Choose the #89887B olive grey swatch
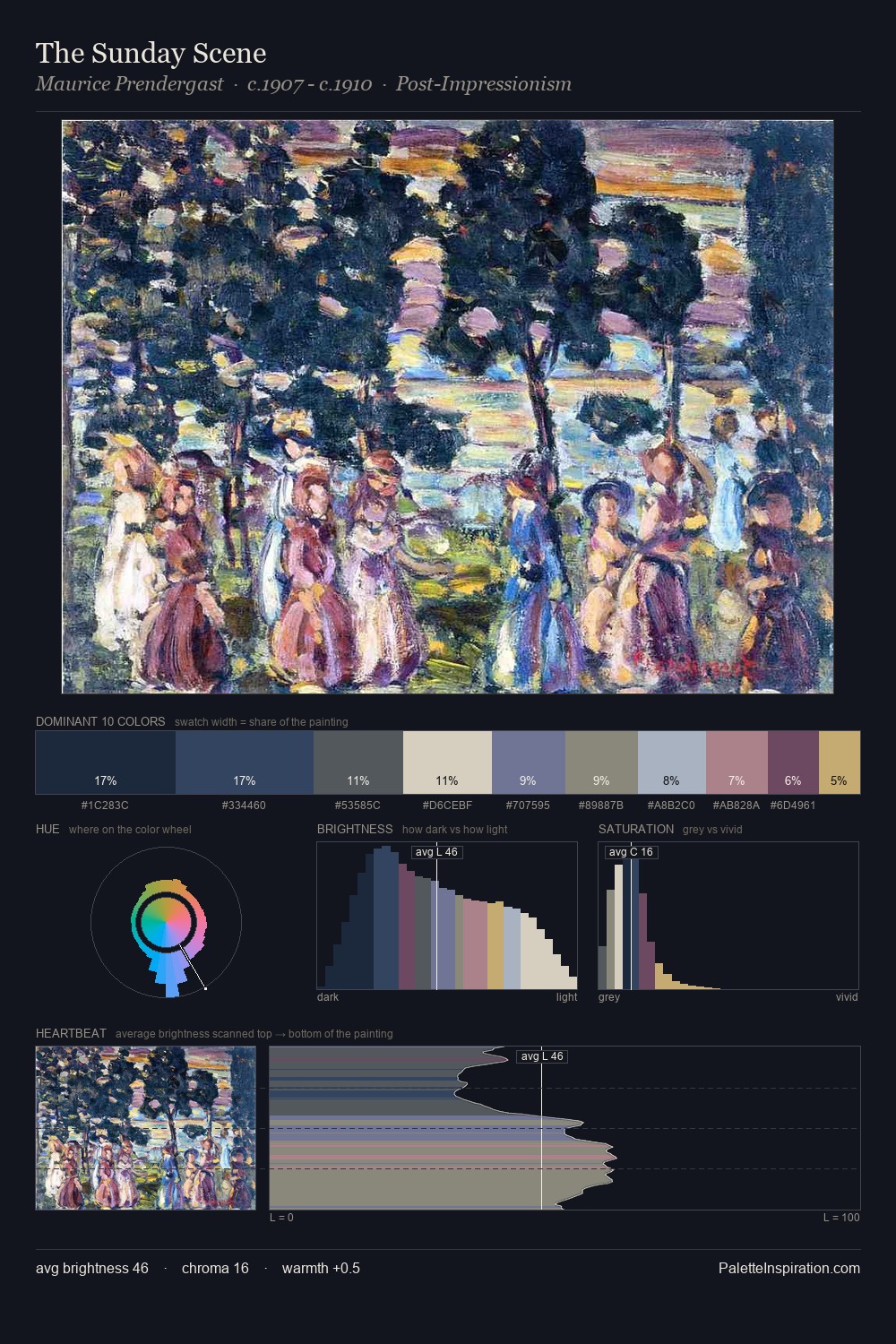 click(x=601, y=762)
